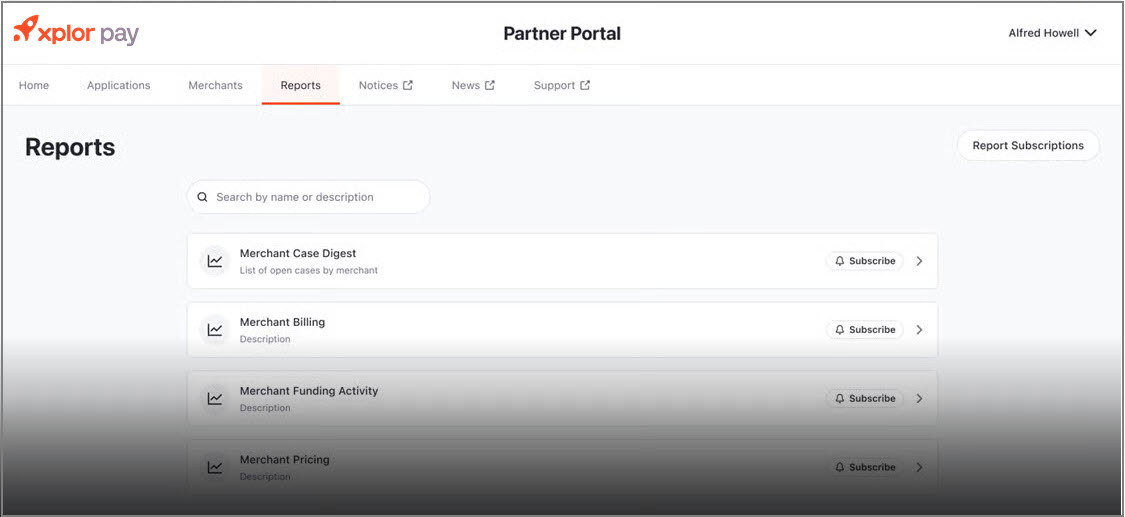Click the Merchant Case Digest chart icon
This screenshot has width=1125, height=517.
(x=215, y=261)
